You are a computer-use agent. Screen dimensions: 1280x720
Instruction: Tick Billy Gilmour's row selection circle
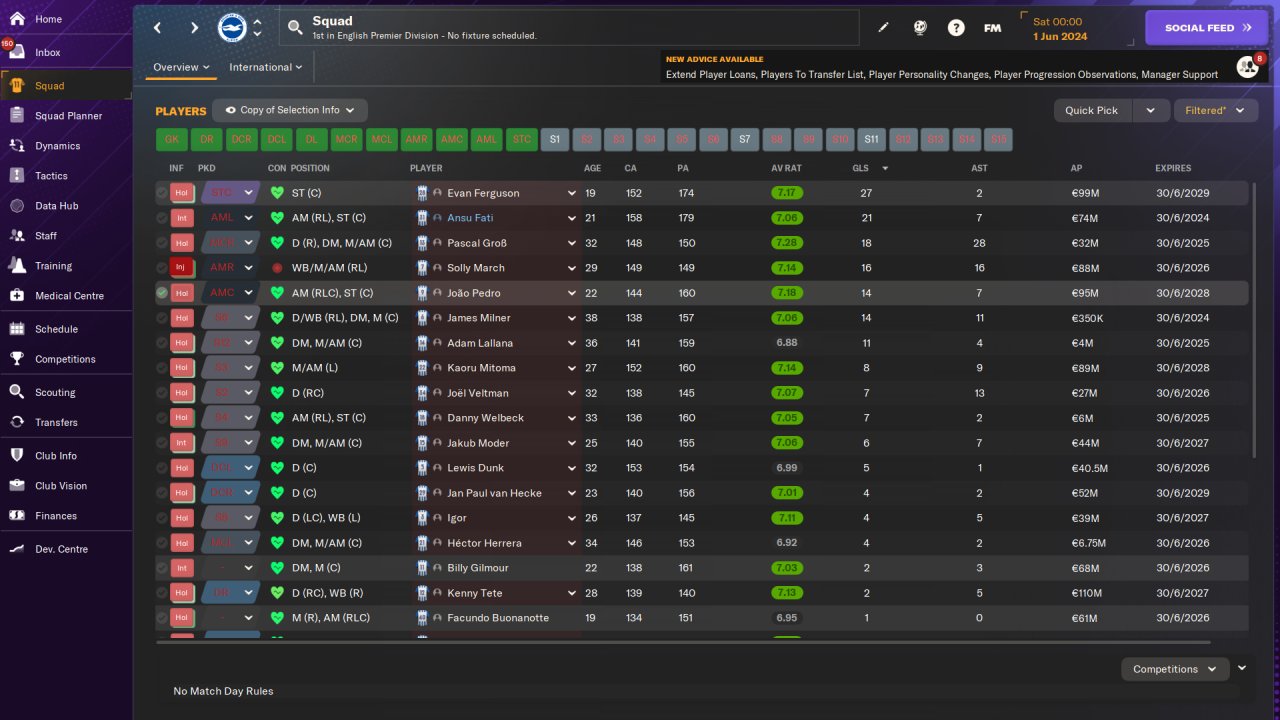[x=162, y=568]
